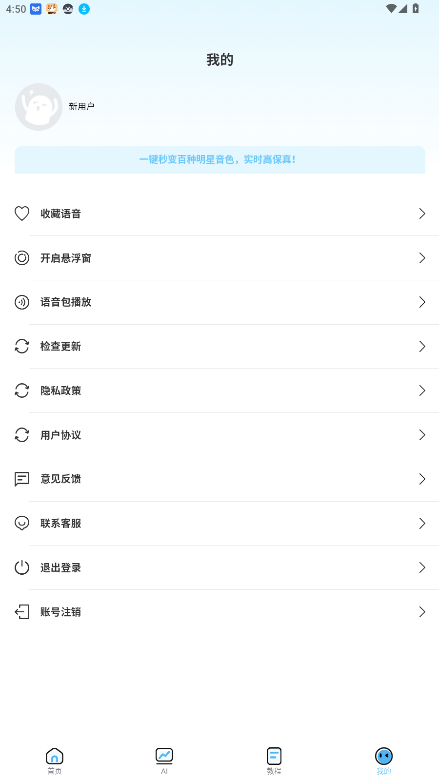Switch to the AI tab
439x780 pixels.
click(164, 761)
